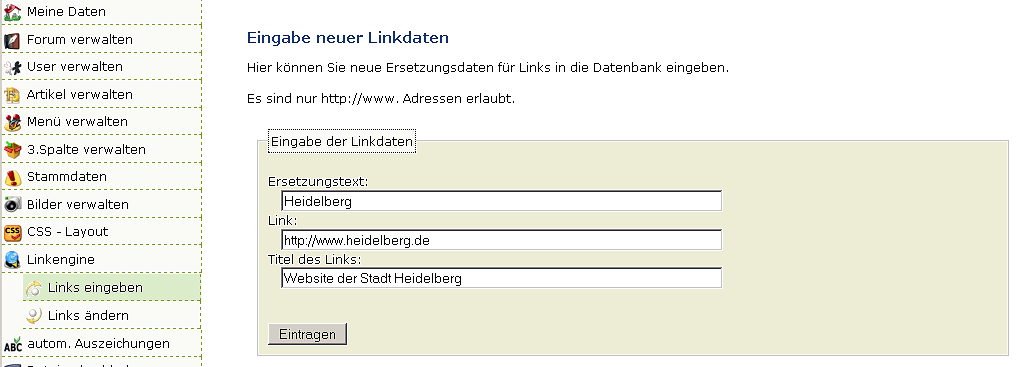Click the Stammdaten exclamation icon

(12, 177)
